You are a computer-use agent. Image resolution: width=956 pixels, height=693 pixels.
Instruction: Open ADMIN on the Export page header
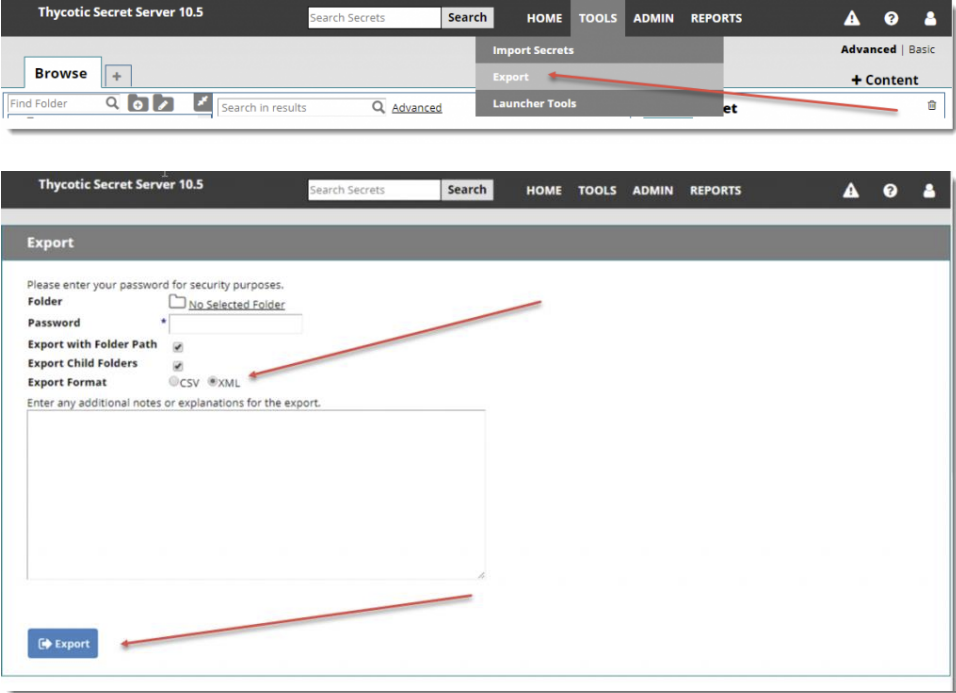point(652,191)
